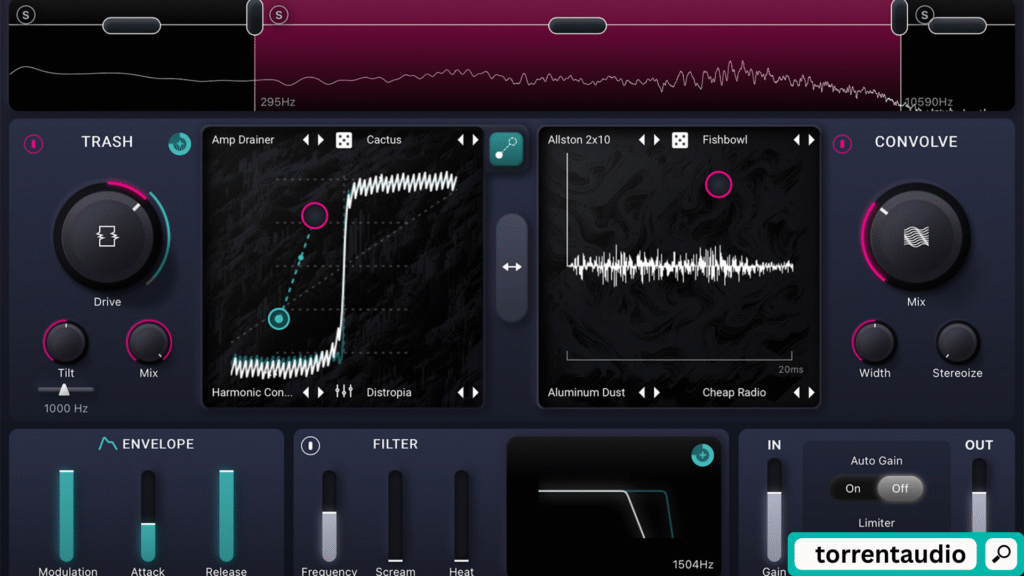
Task: Toggle the CONVOLVE module power button
Action: tap(842, 143)
